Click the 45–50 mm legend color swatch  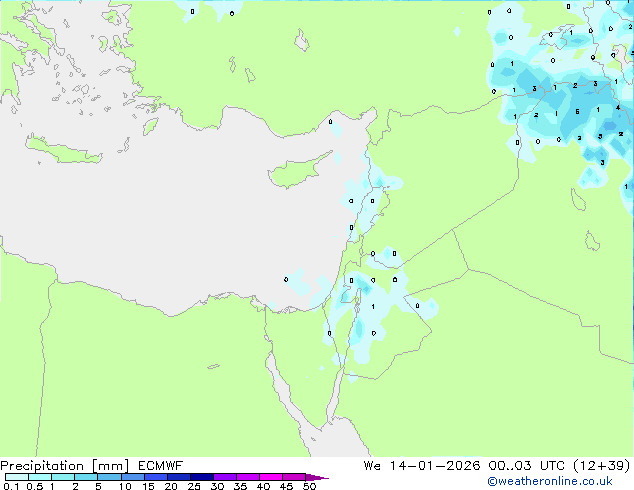[x=294, y=477]
